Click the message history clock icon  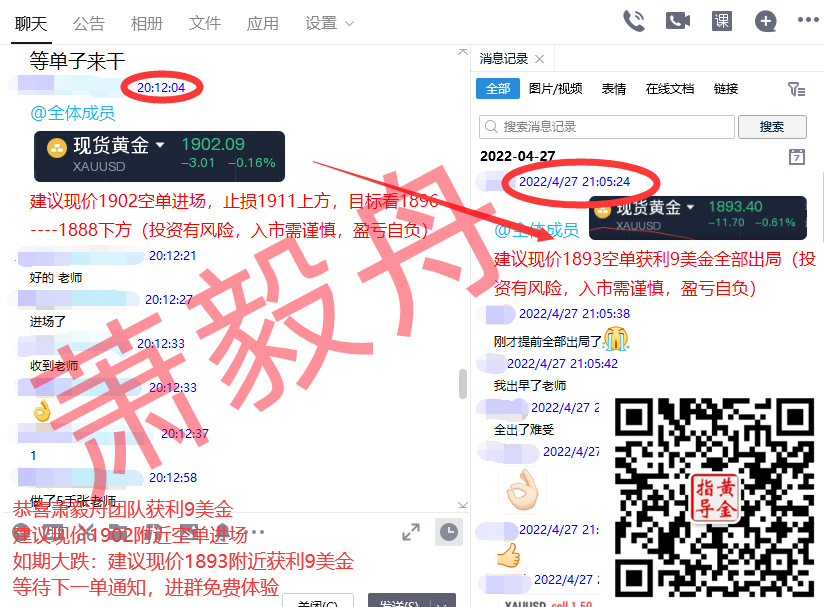(x=449, y=532)
